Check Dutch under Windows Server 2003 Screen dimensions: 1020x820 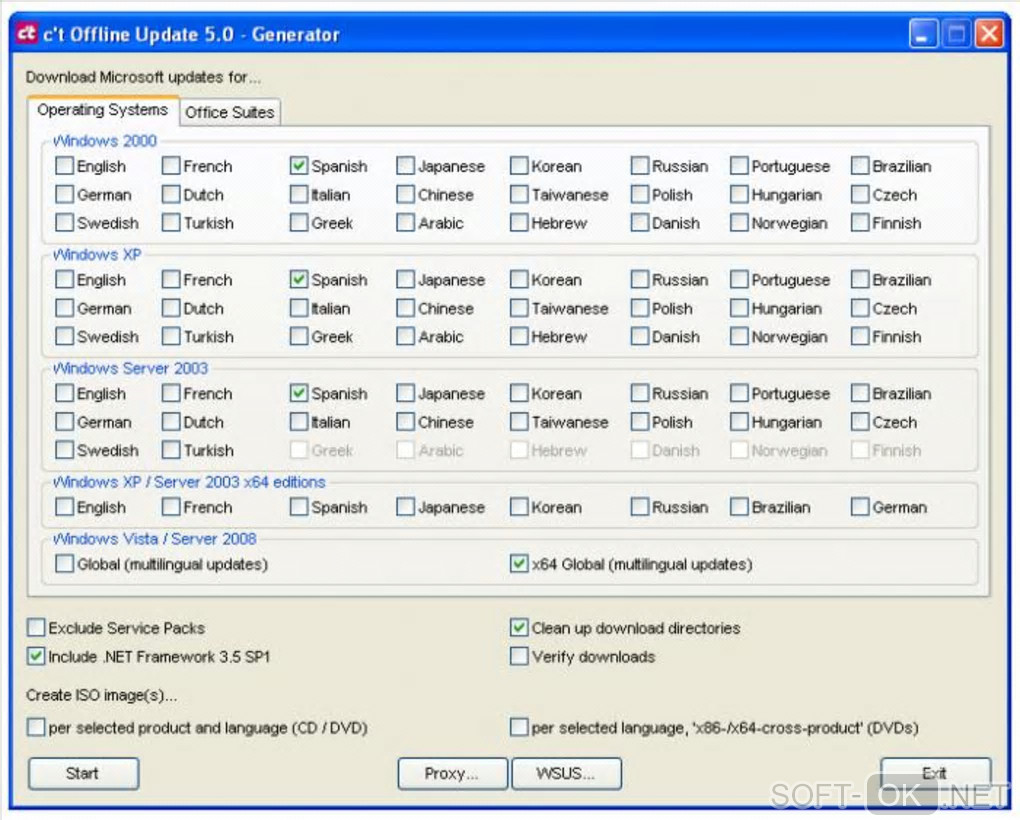click(171, 422)
